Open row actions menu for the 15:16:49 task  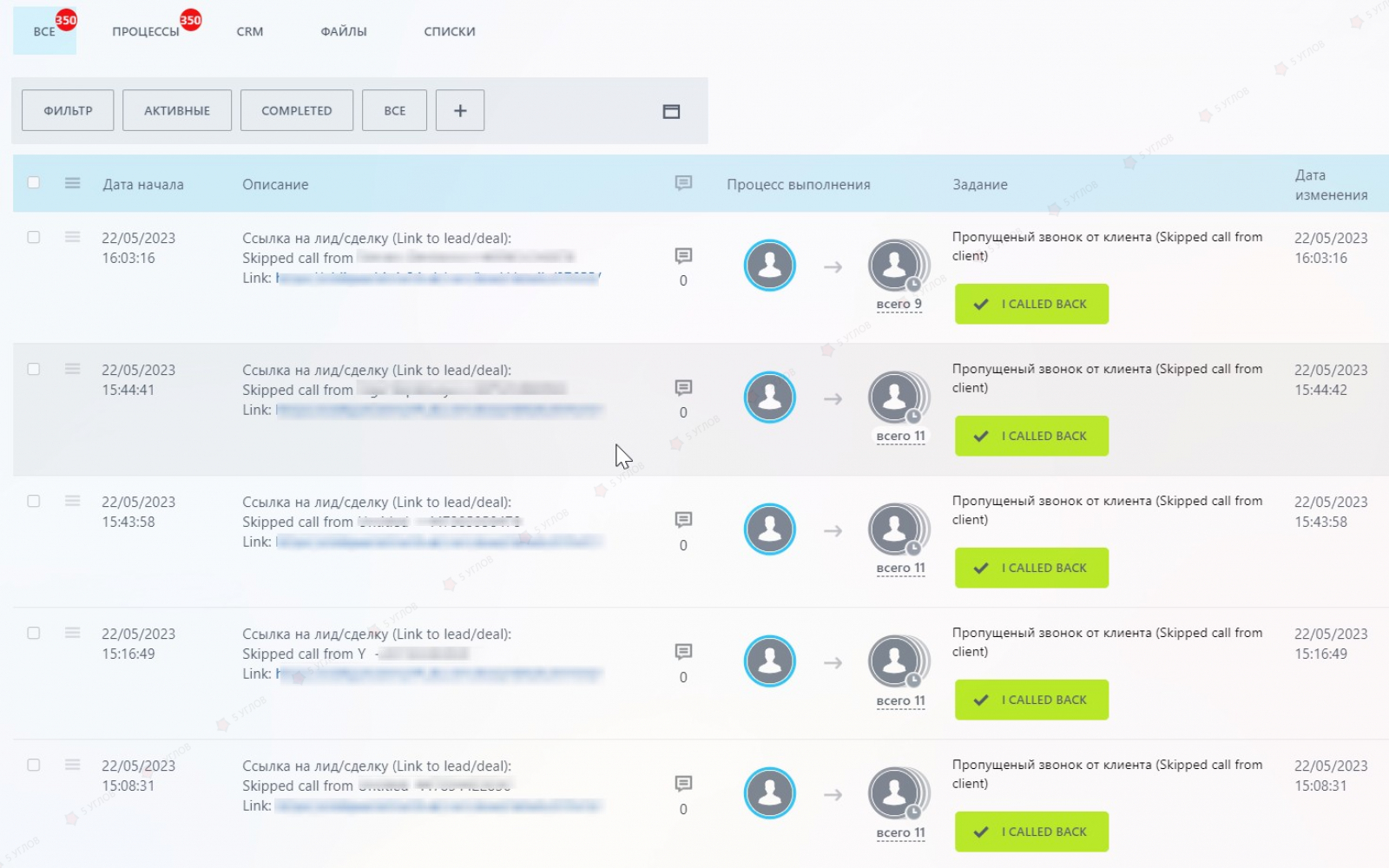coord(73,633)
